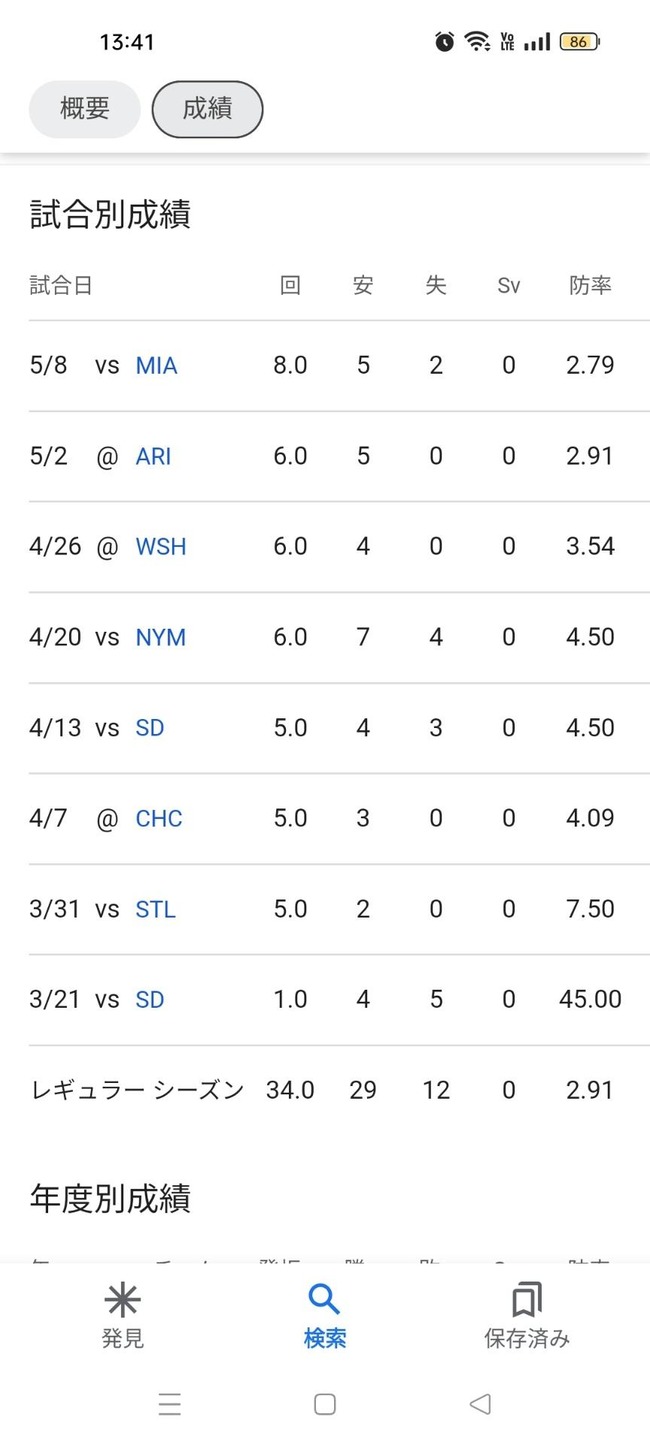Switch to the 概要 tab
The height and width of the screenshot is (1444, 650).
pos(85,109)
